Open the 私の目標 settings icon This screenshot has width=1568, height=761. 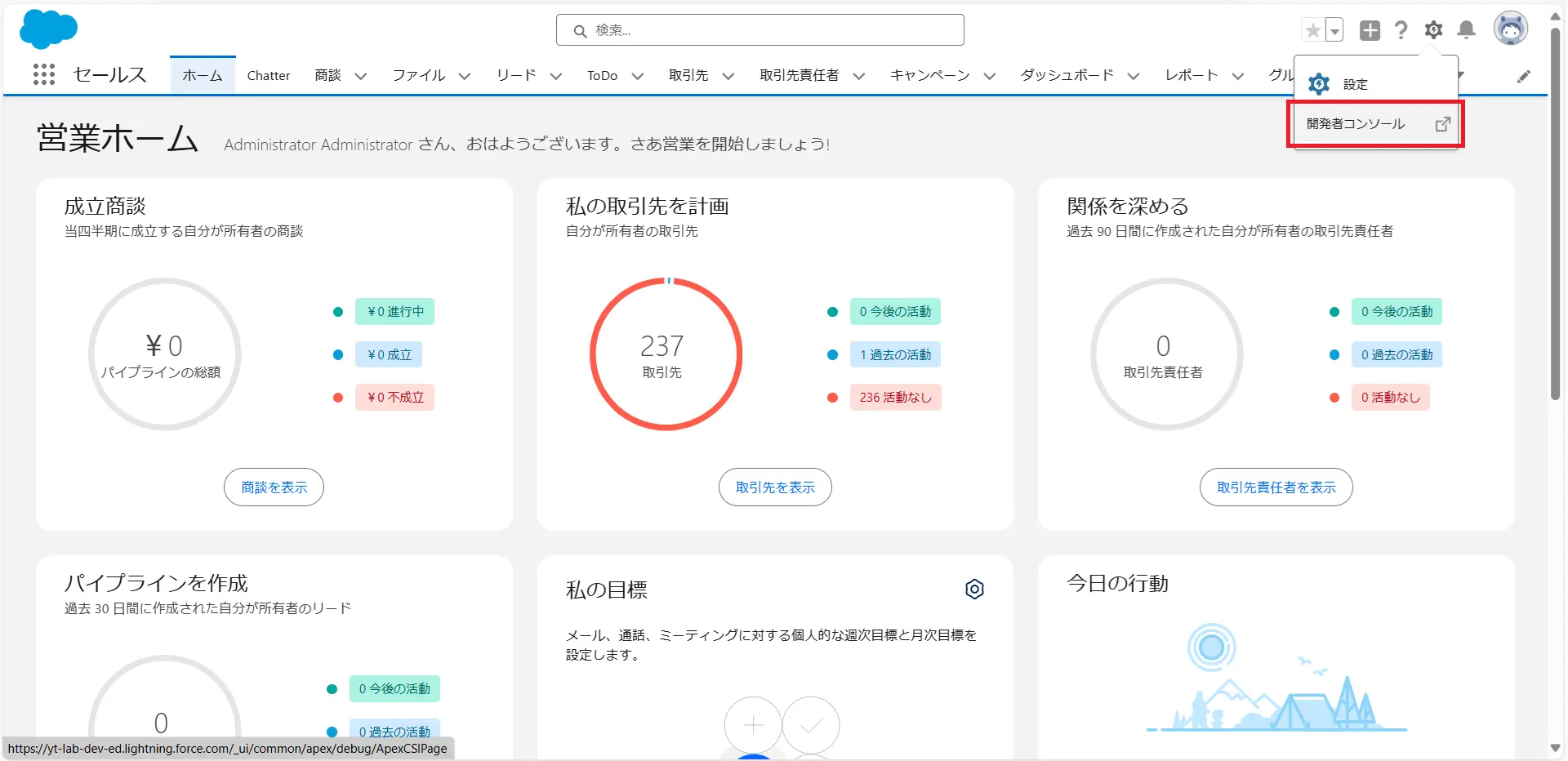(974, 589)
